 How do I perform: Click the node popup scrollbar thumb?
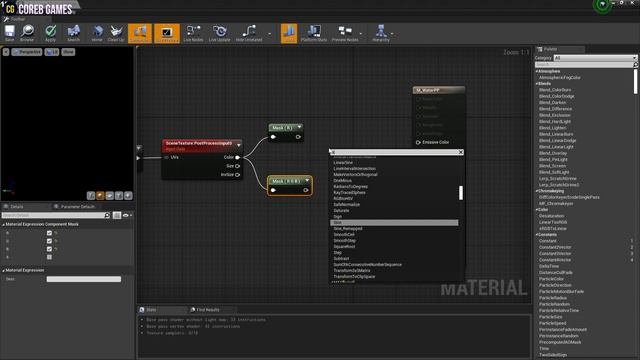tap(461, 193)
